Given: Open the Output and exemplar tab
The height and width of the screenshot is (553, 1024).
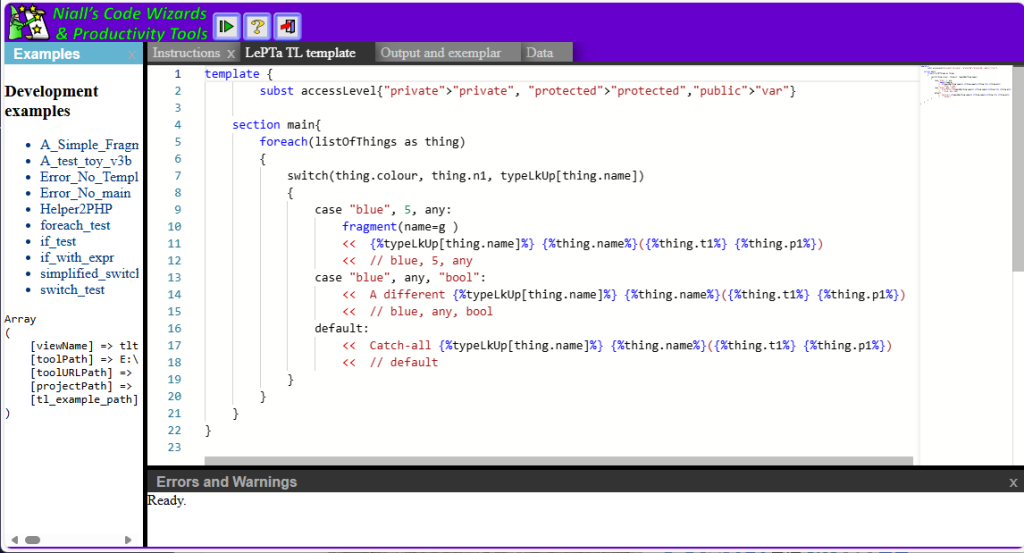Looking at the screenshot, I should [x=441, y=53].
